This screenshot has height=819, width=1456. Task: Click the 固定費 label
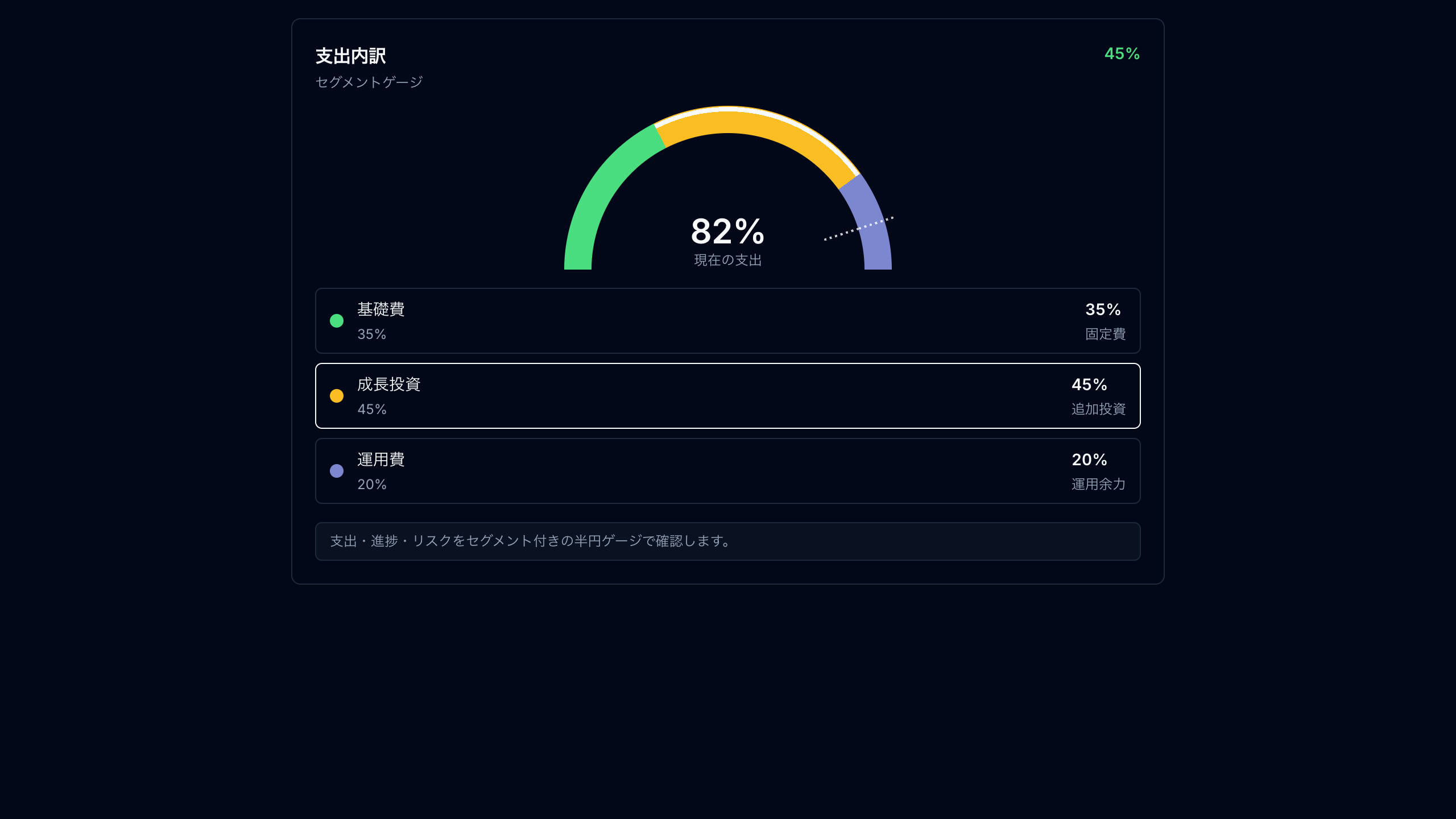(1106, 334)
